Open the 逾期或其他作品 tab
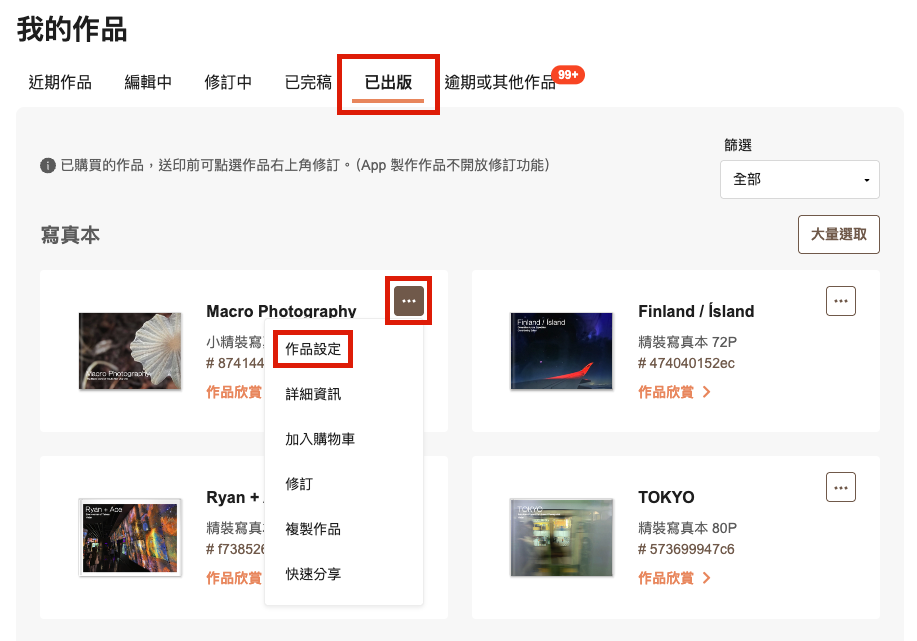The image size is (917, 641). point(499,82)
